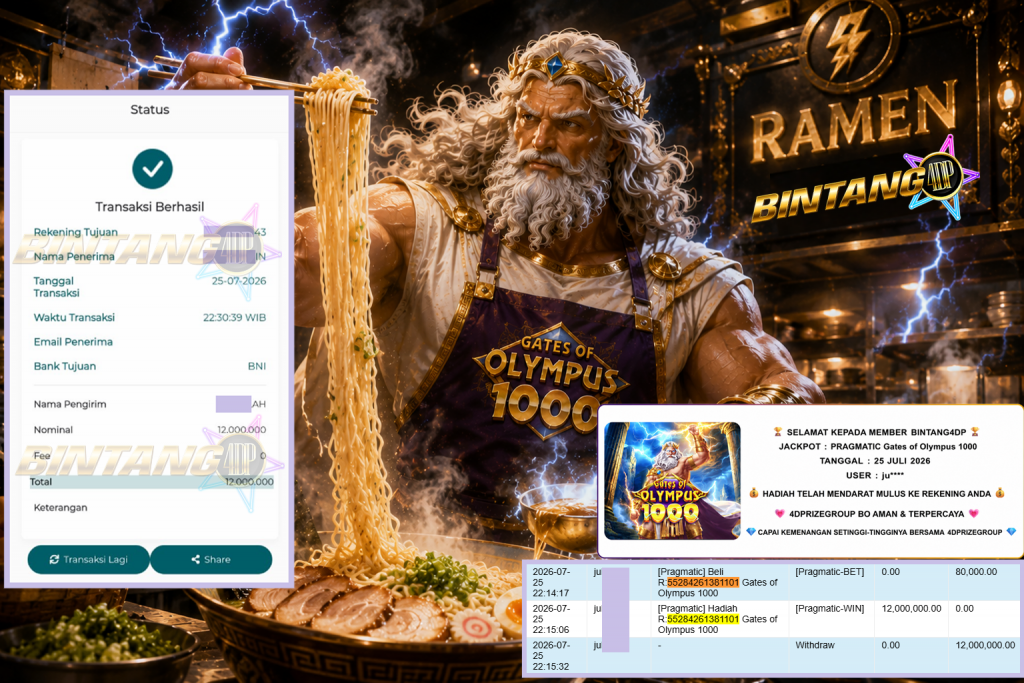Click the Withdraw cell
The width and height of the screenshot is (1024, 683).
pos(814,644)
